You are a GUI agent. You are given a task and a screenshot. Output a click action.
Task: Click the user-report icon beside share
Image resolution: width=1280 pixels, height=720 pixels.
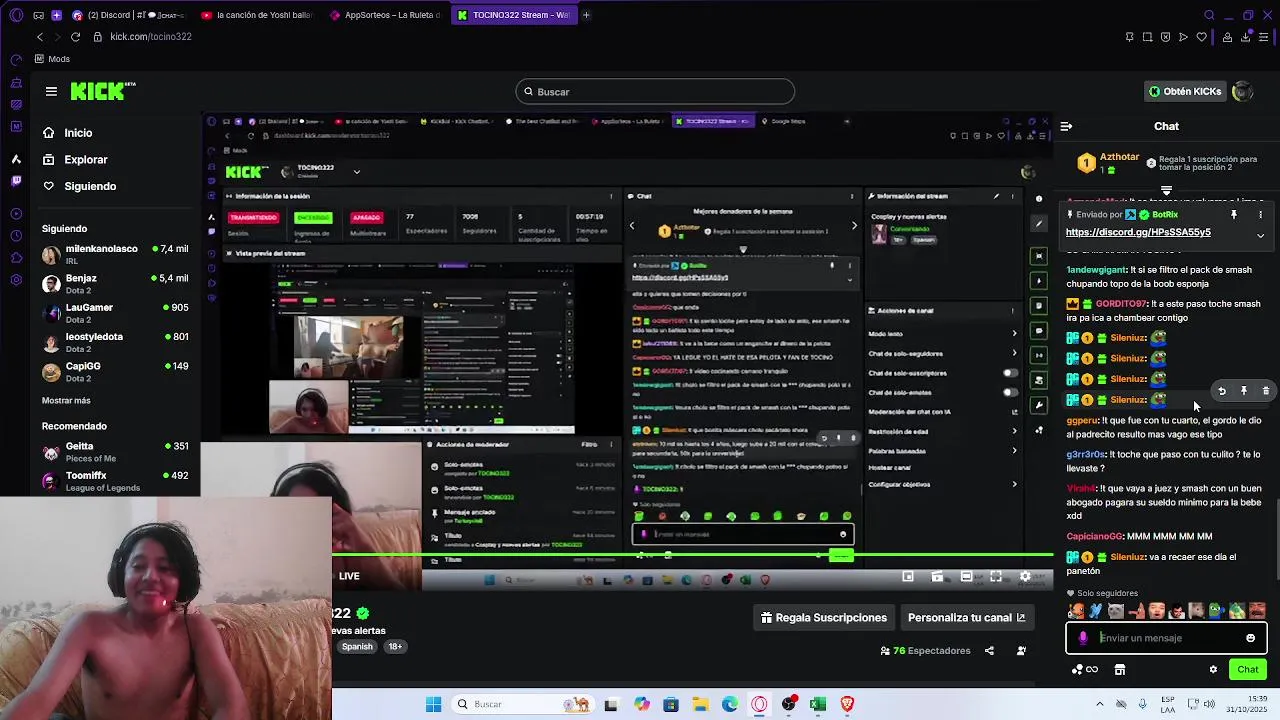coord(1021,651)
